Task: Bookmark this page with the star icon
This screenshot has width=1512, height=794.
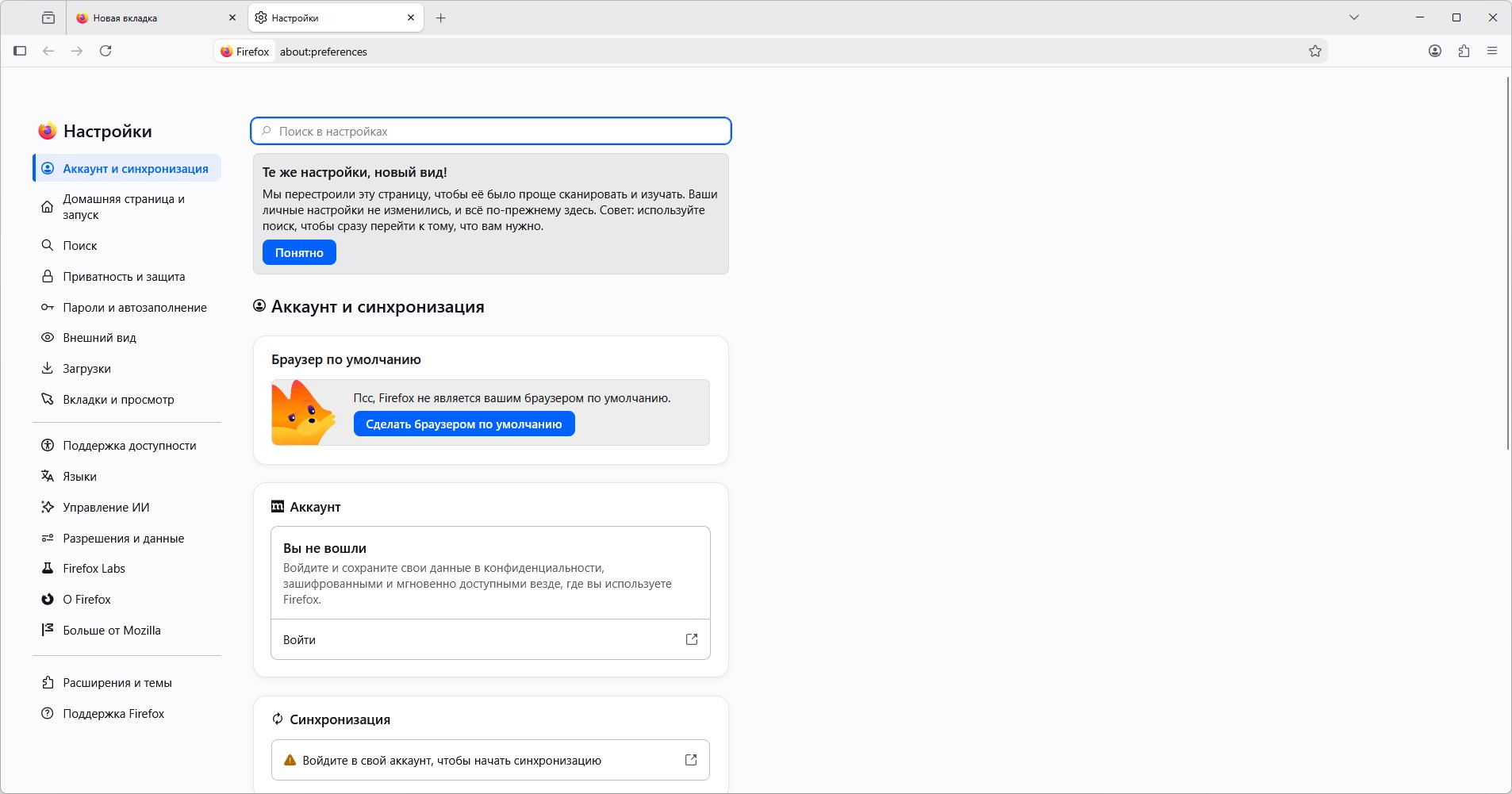Action: click(1315, 52)
